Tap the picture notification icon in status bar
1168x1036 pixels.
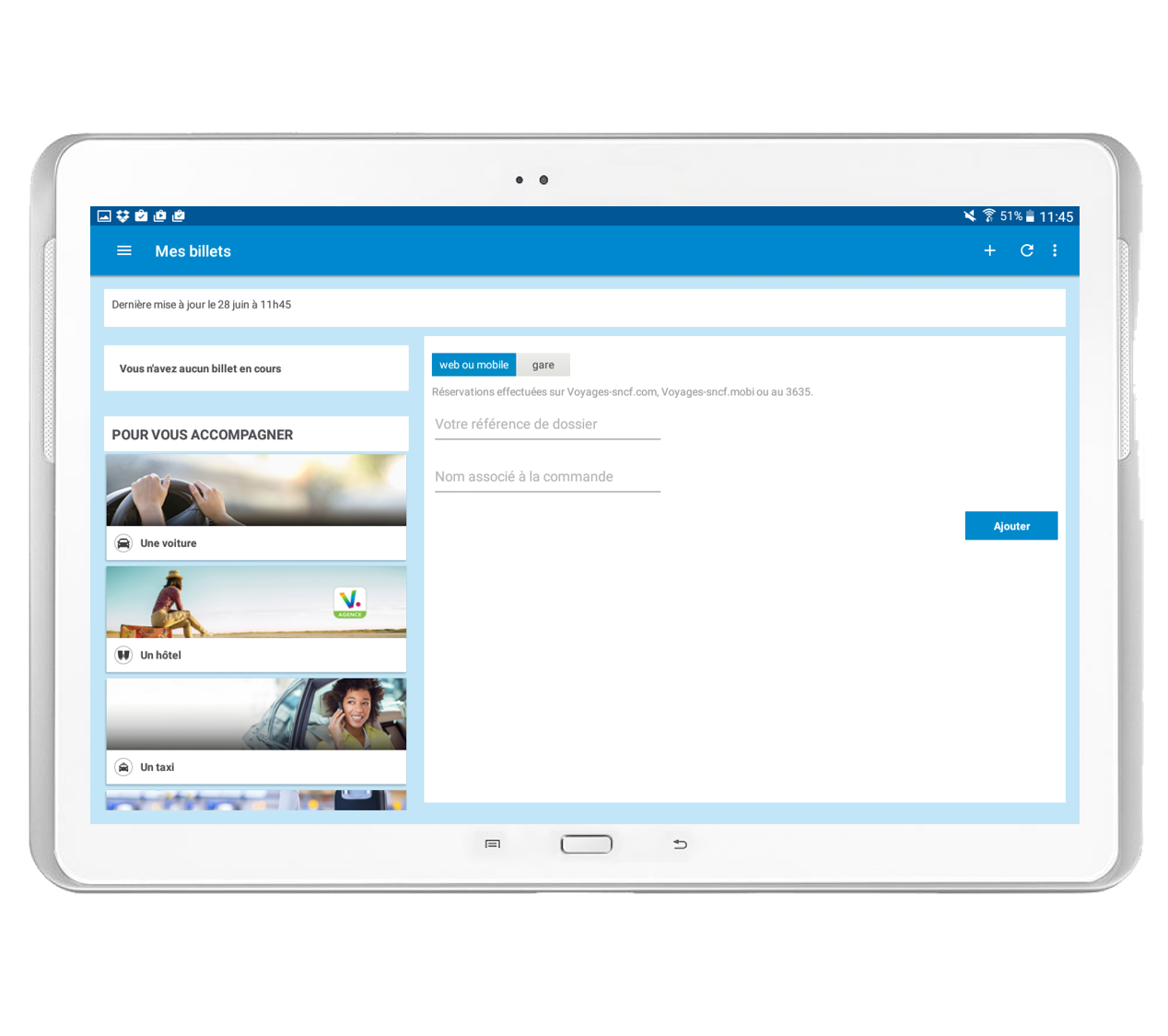coord(104,215)
